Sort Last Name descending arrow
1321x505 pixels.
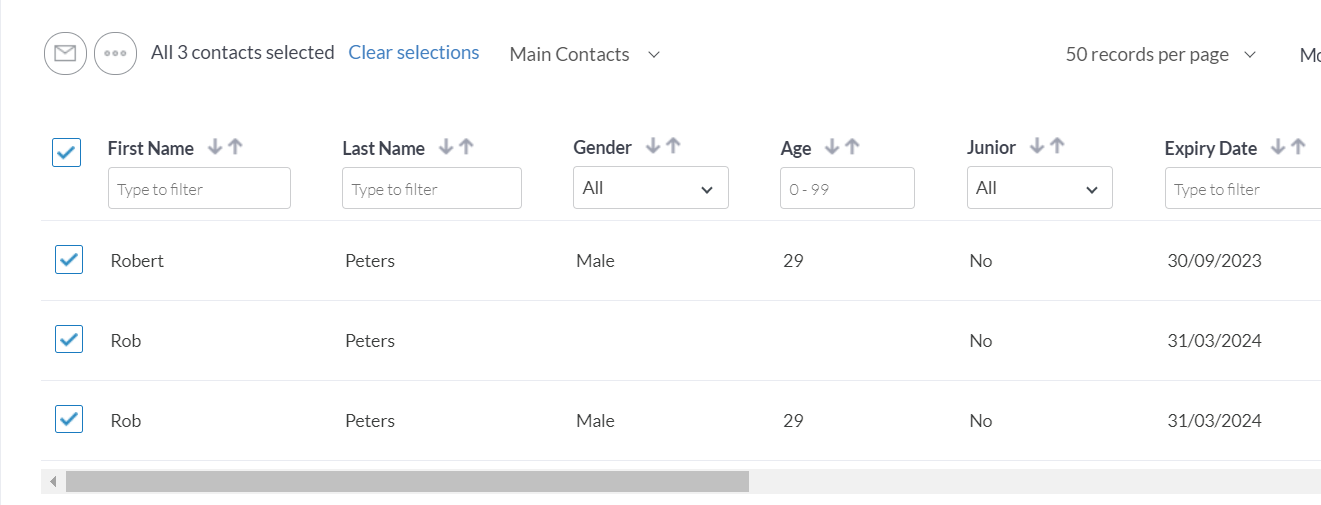[x=446, y=147]
